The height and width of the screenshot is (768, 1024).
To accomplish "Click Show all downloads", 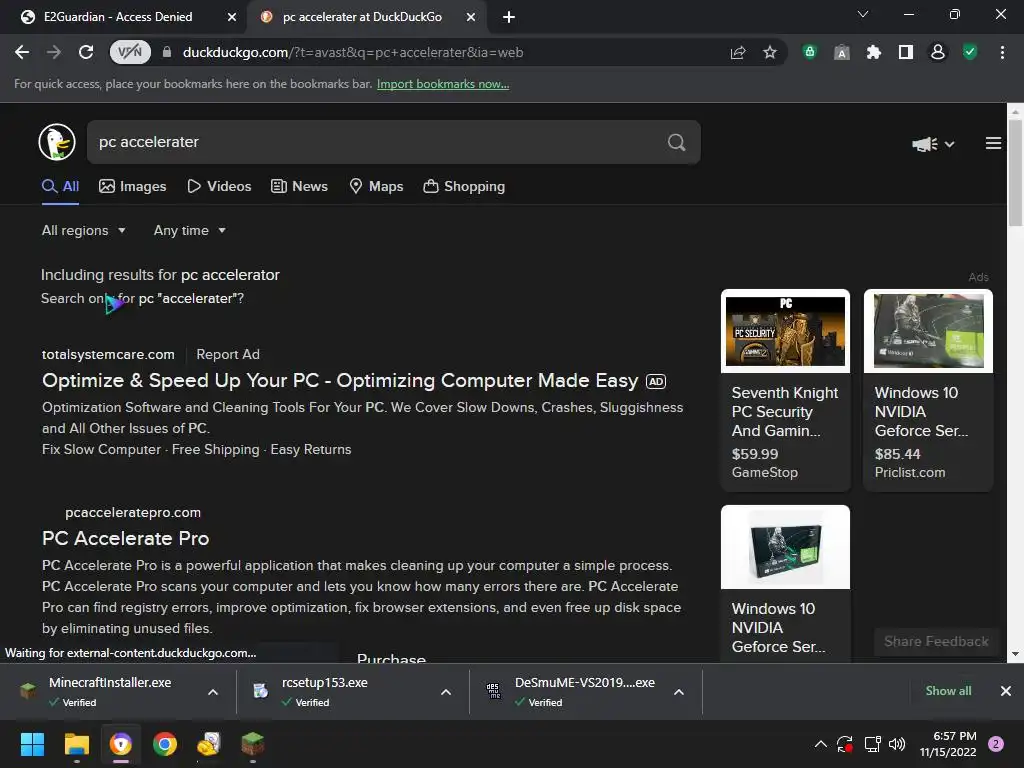I will tap(948, 691).
